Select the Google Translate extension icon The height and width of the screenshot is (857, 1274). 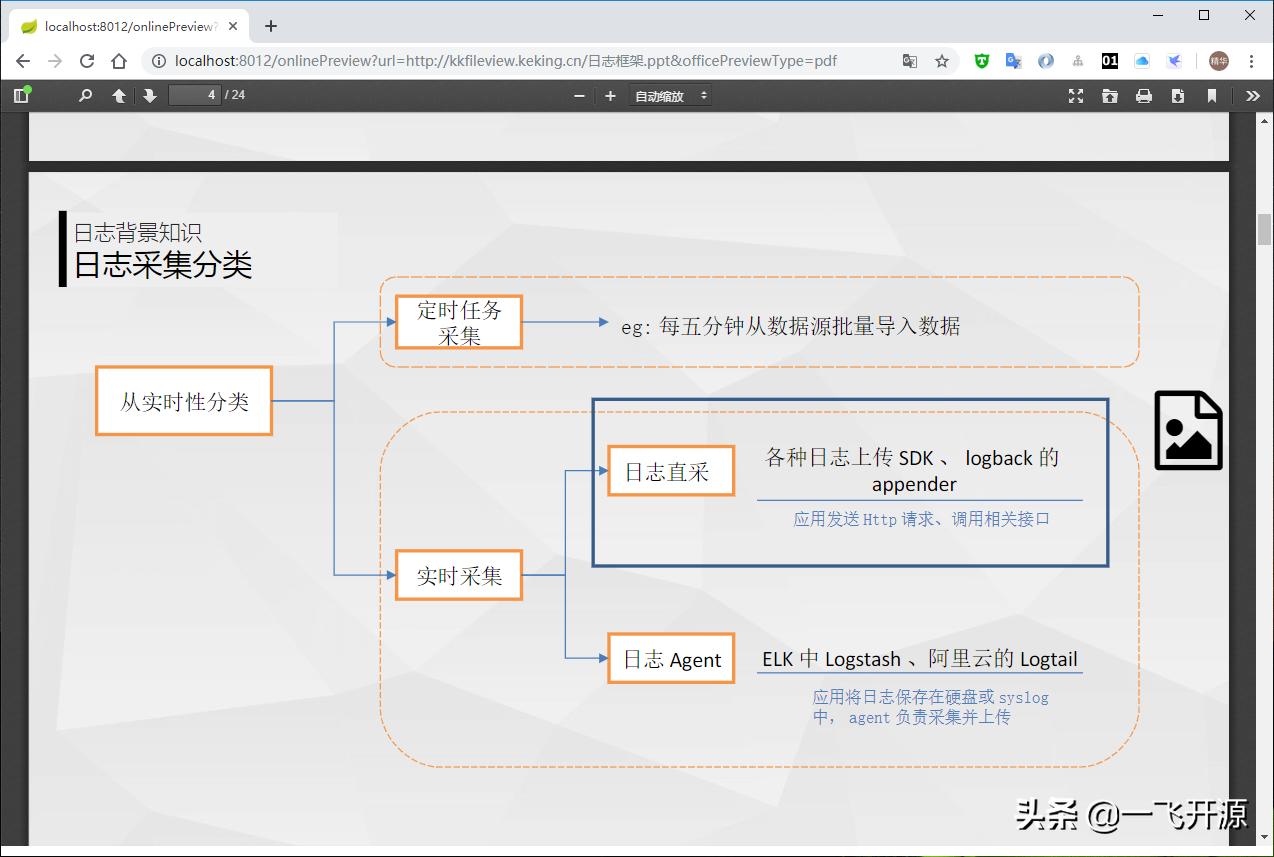coord(1013,61)
